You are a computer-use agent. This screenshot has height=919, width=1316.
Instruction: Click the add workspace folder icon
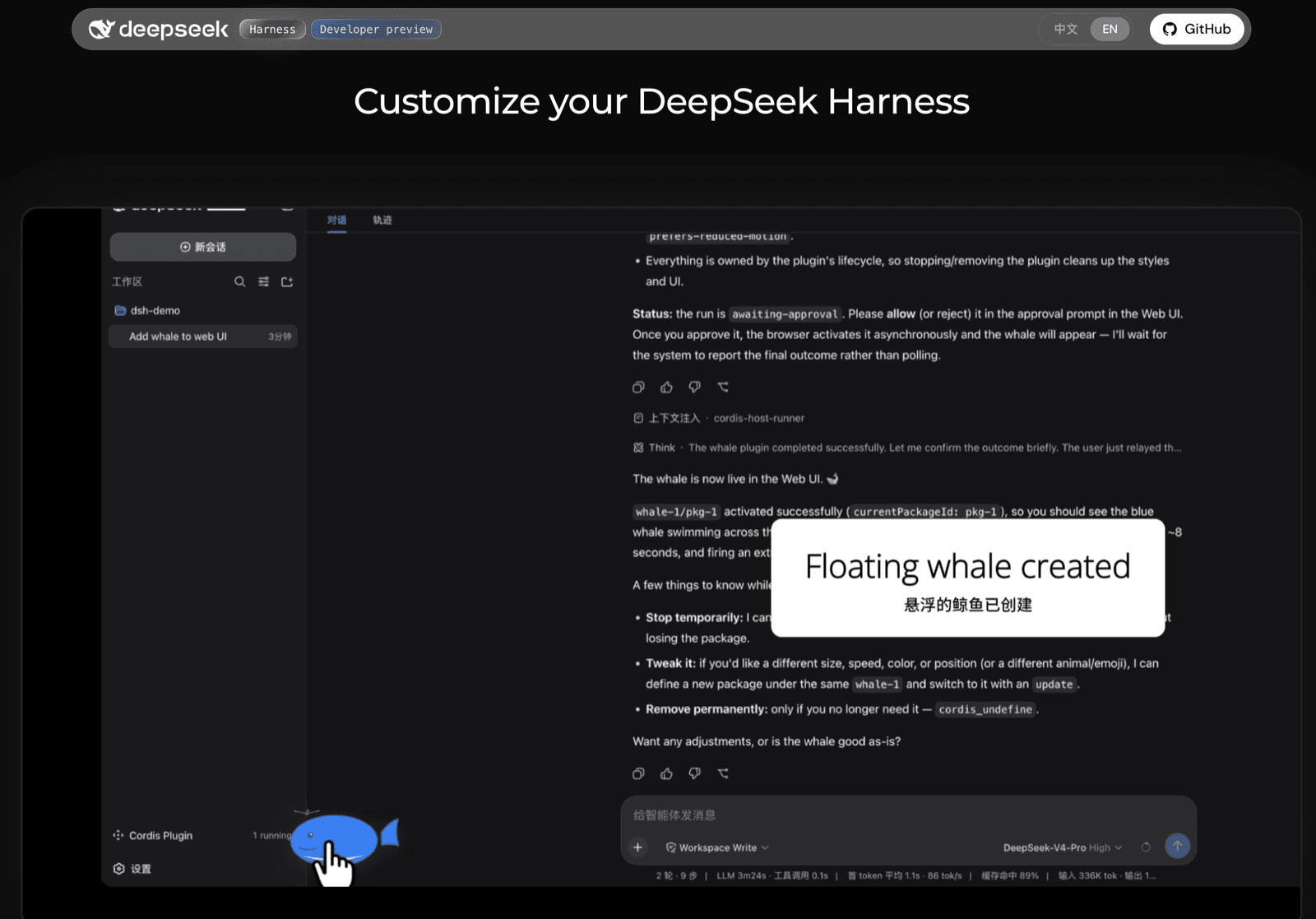tap(287, 281)
